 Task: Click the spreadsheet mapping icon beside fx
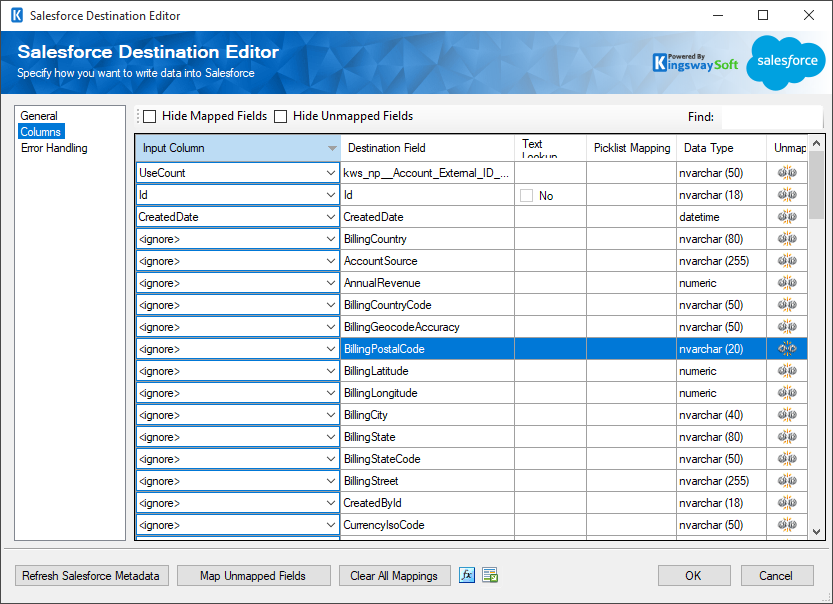[x=490, y=575]
